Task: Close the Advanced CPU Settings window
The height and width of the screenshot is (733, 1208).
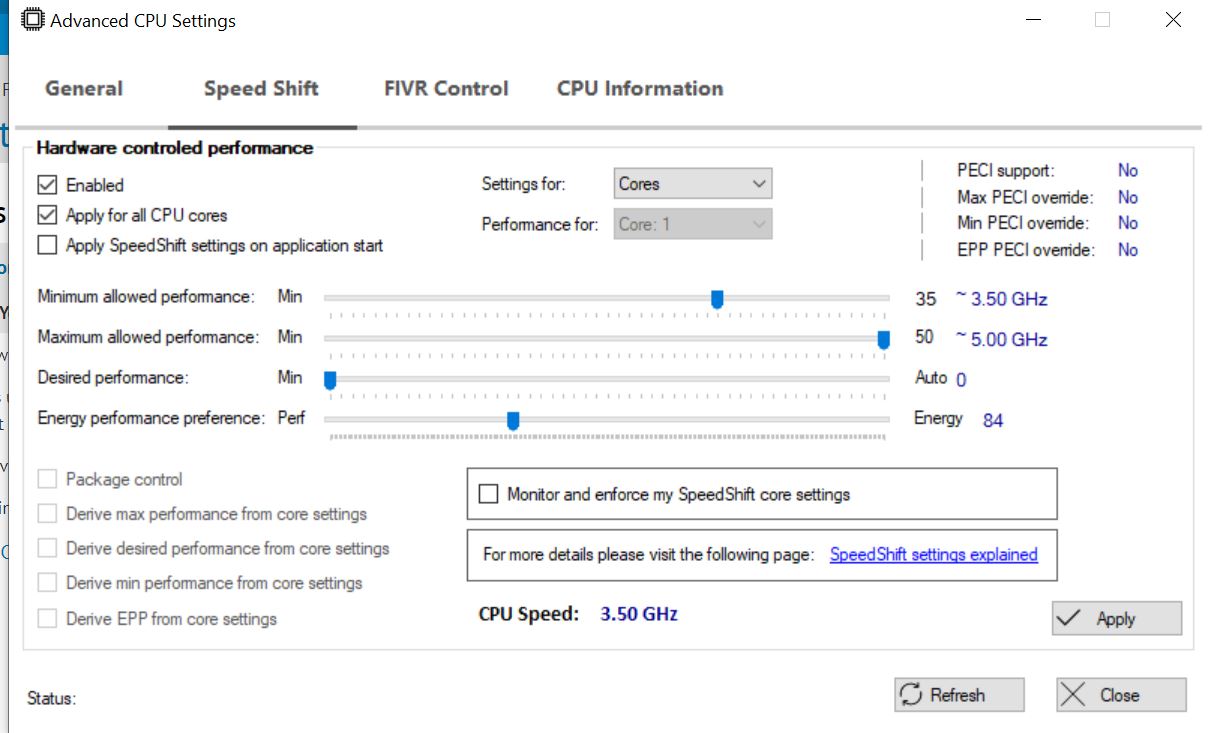Action: [1173, 20]
